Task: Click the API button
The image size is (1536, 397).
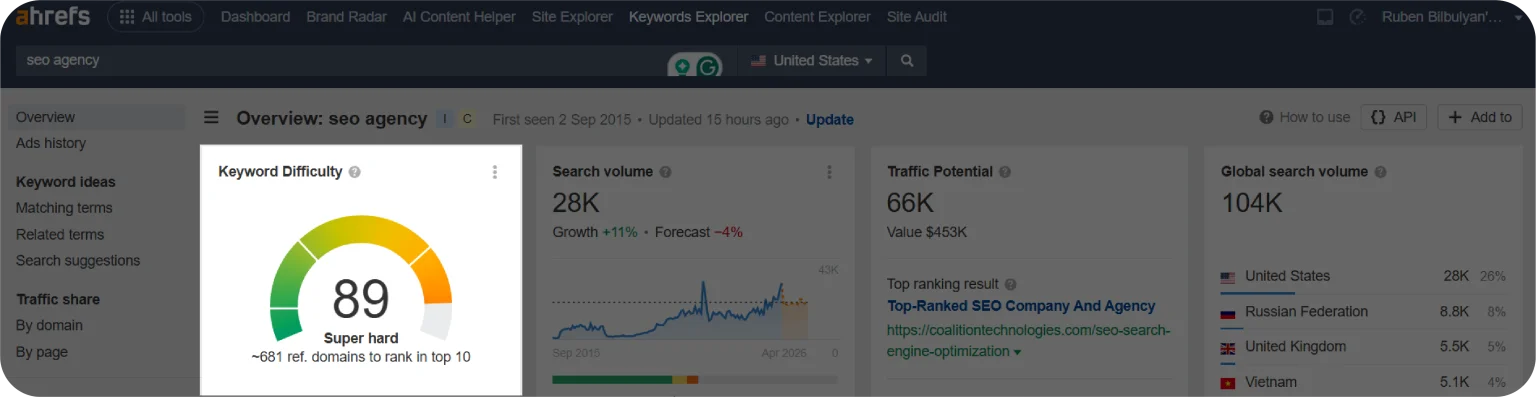Action: (1393, 117)
